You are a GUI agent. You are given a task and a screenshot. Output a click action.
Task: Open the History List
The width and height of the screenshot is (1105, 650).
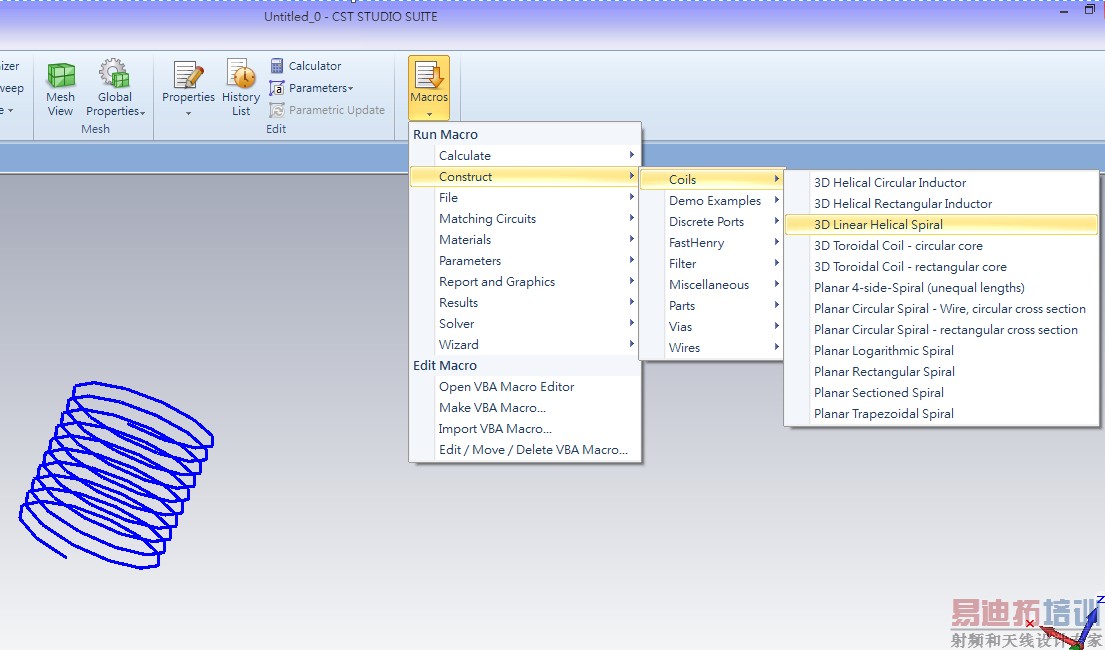241,87
